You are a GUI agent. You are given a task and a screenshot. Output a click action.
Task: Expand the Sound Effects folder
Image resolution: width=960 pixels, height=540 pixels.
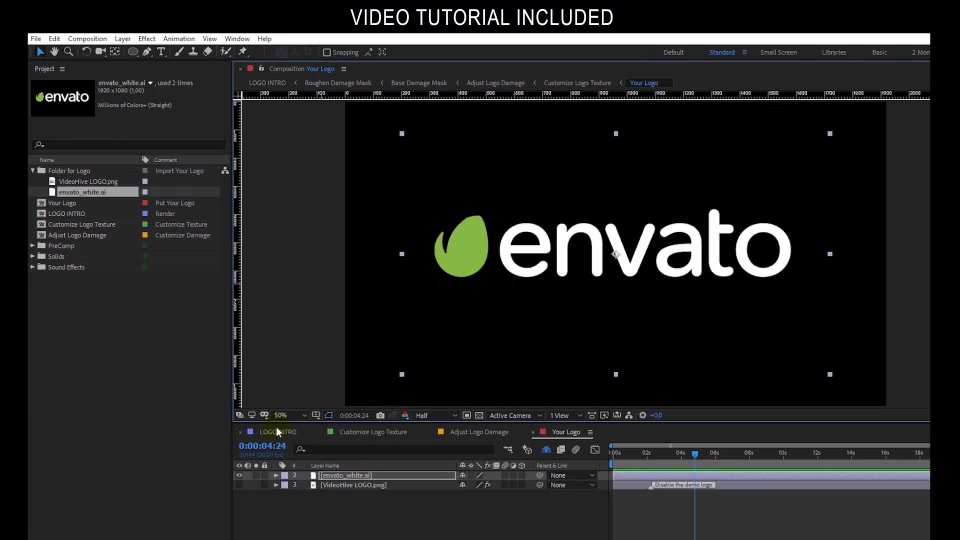[x=33, y=267]
